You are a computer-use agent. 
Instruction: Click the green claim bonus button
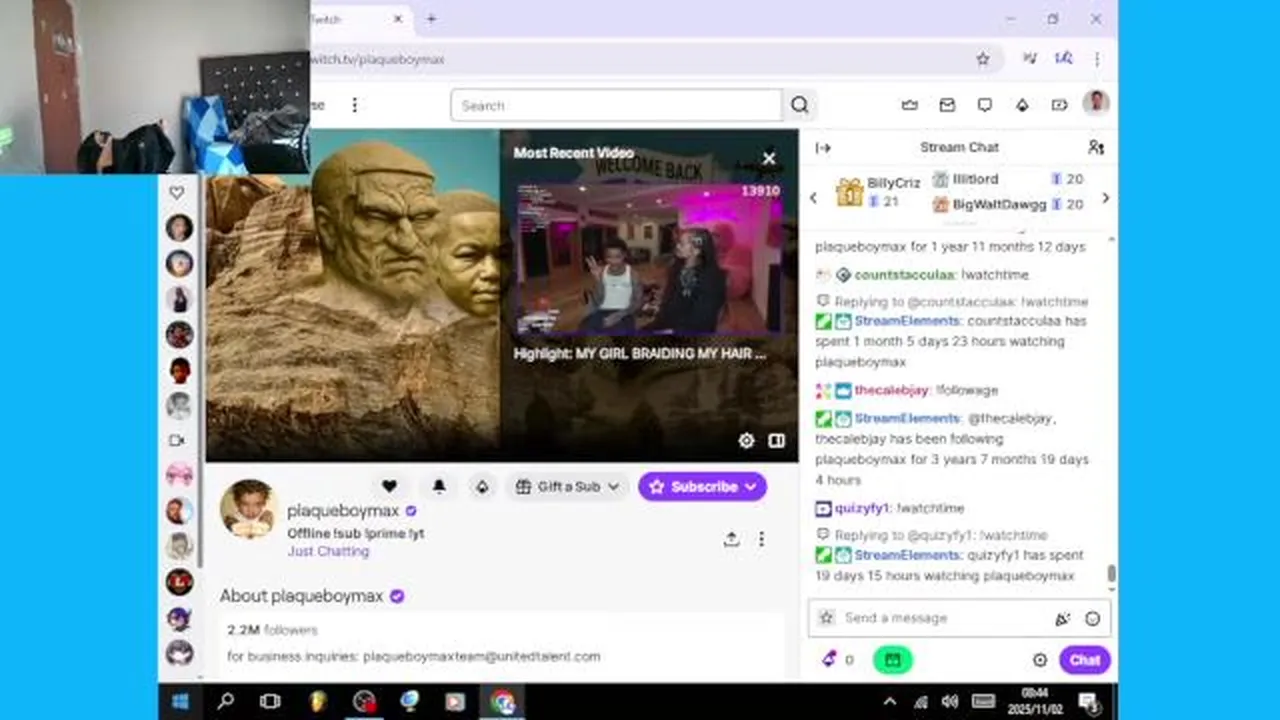(892, 660)
